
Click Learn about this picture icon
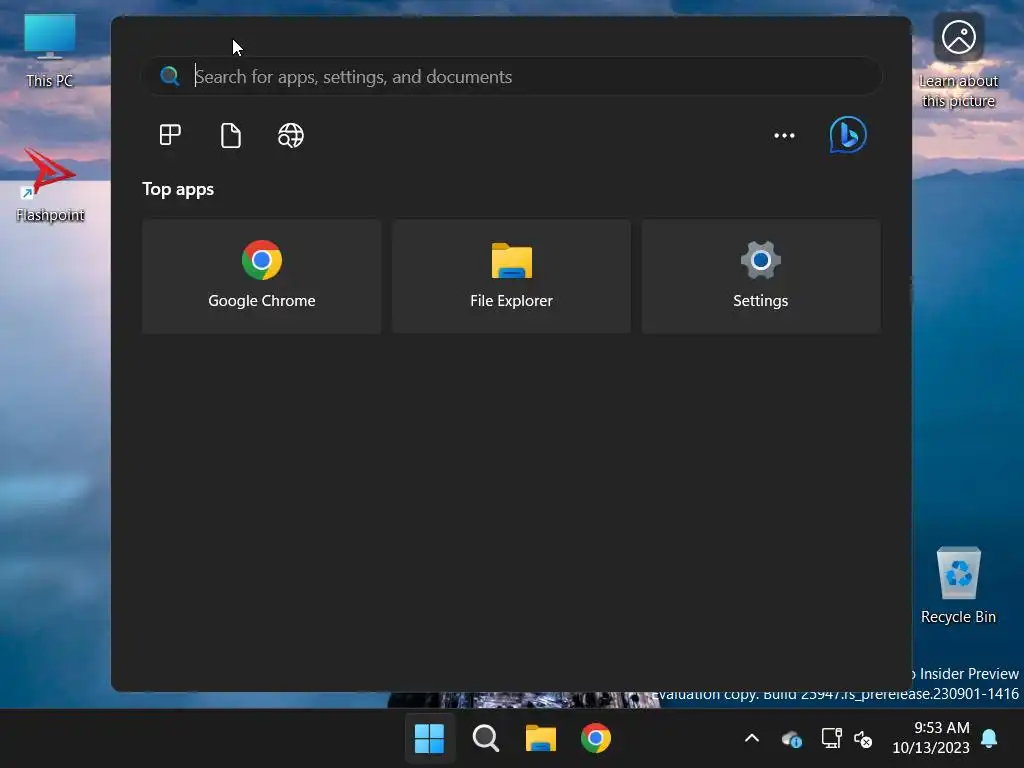(x=958, y=60)
